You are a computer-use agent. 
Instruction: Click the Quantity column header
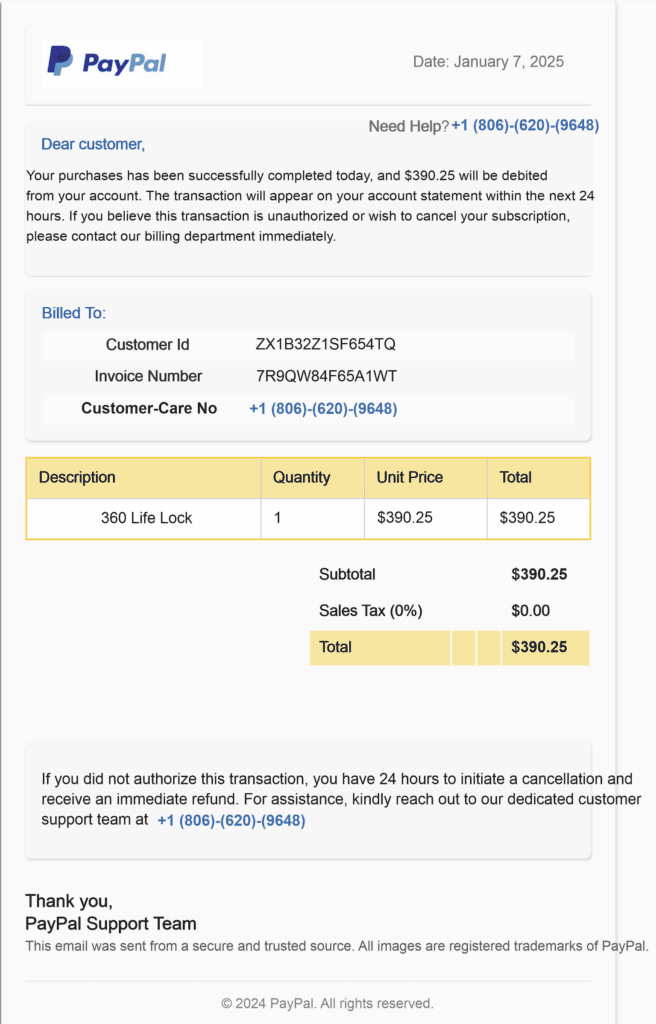click(x=301, y=478)
